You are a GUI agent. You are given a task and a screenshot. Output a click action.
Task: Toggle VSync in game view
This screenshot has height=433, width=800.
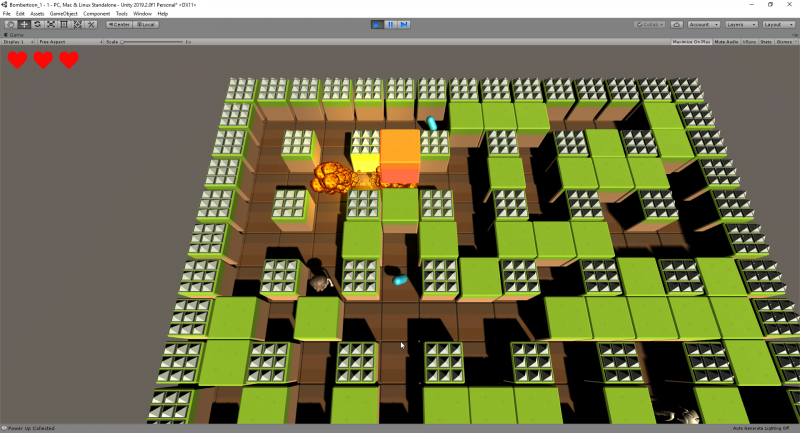(749, 42)
